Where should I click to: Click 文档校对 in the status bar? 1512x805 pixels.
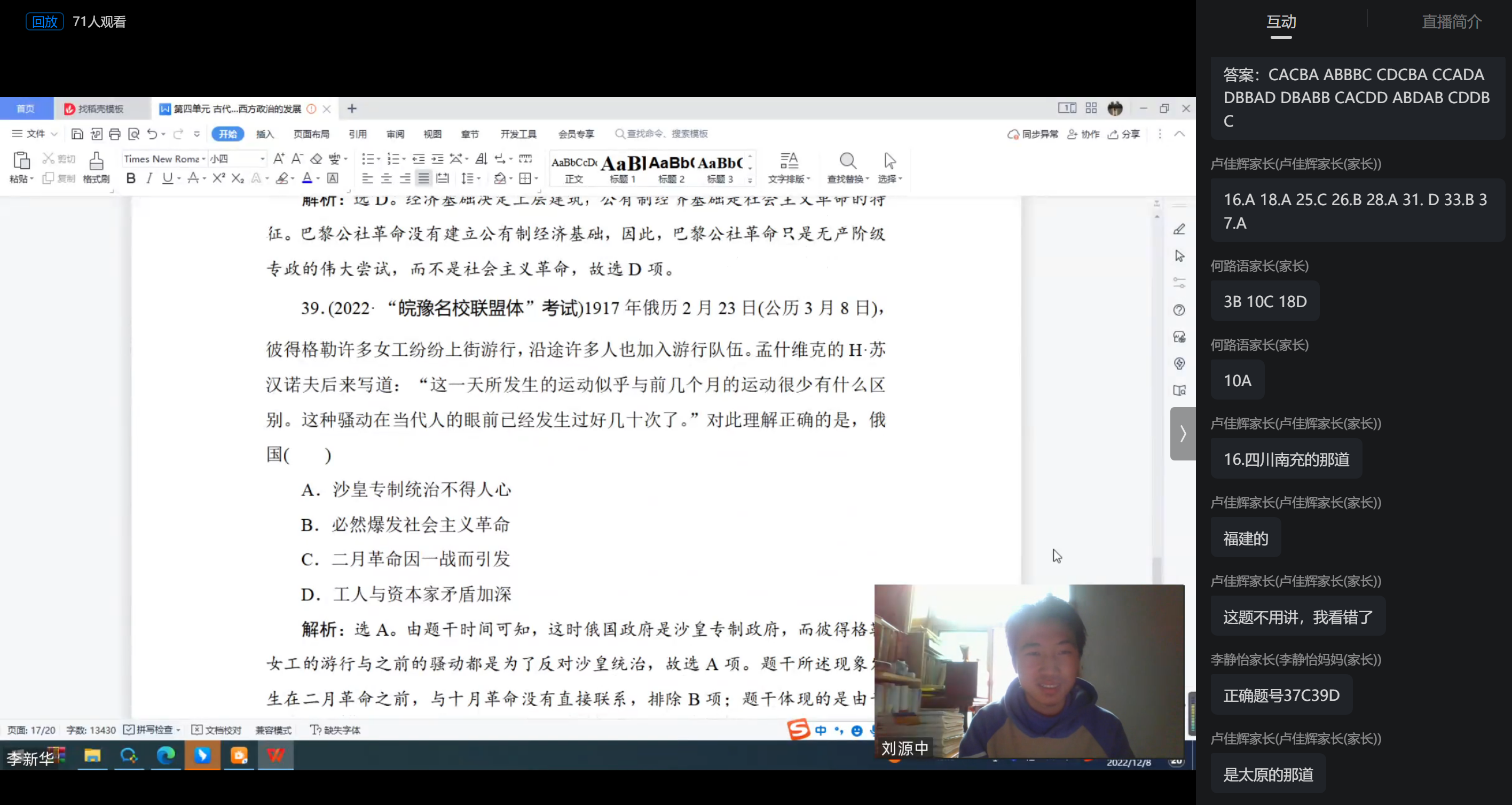(x=217, y=730)
